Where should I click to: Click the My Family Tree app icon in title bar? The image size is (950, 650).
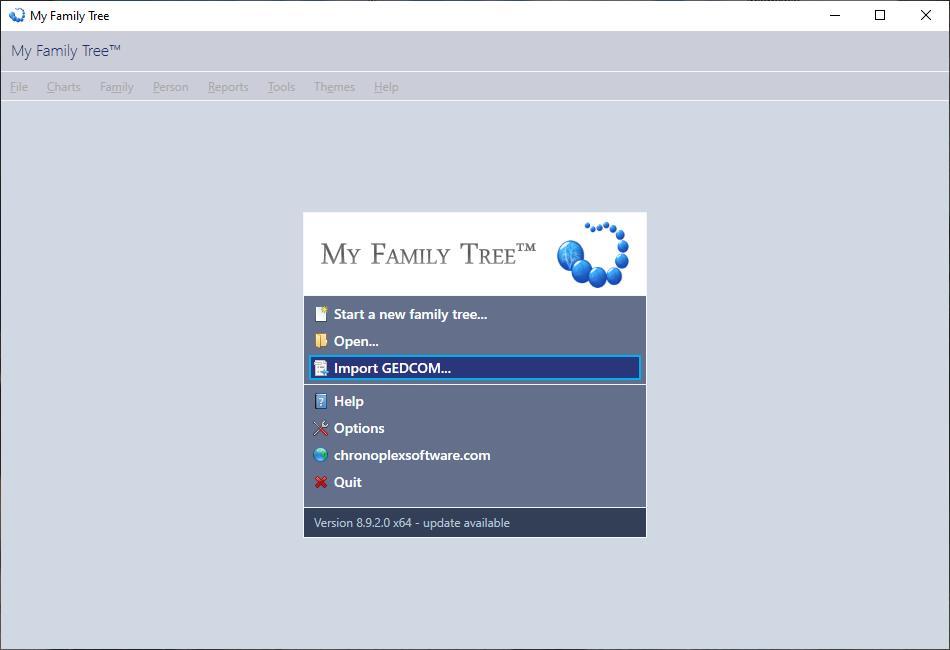coord(17,15)
